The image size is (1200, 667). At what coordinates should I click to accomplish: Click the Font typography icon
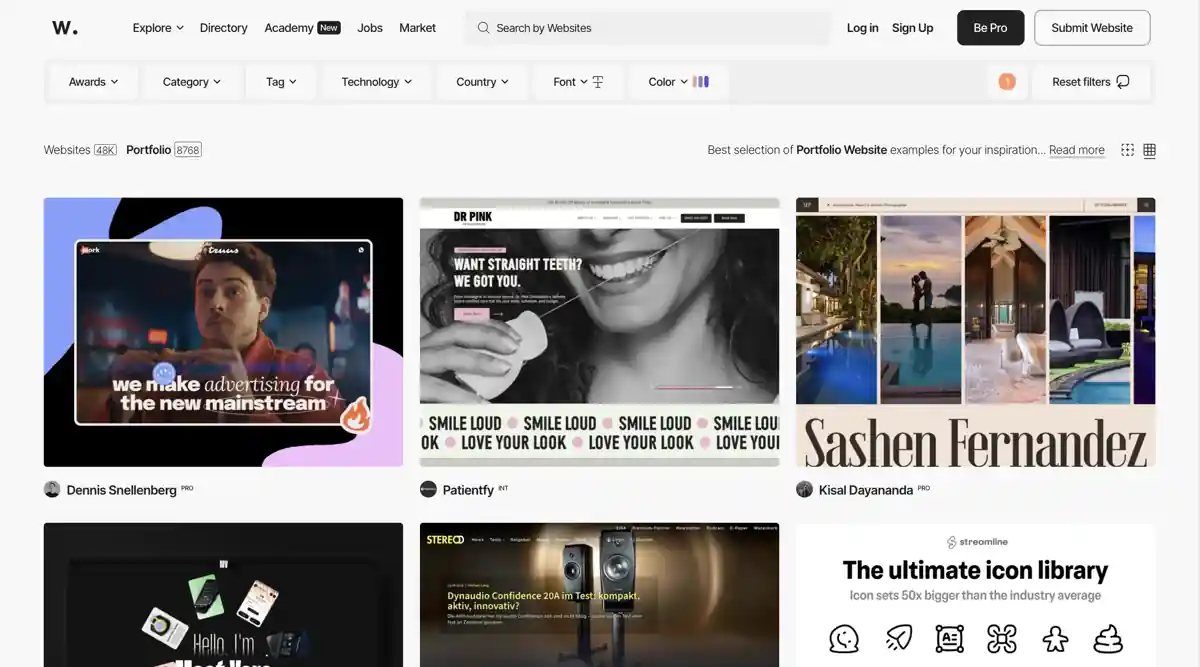[x=598, y=82]
